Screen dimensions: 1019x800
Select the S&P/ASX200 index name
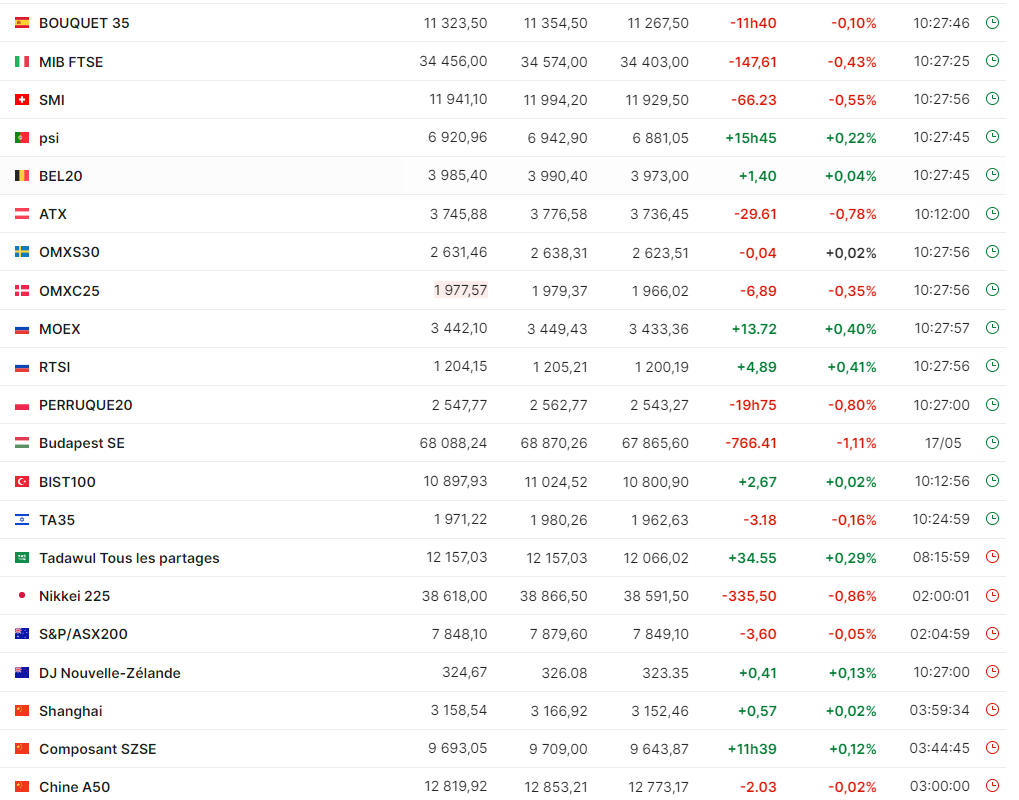click(83, 634)
